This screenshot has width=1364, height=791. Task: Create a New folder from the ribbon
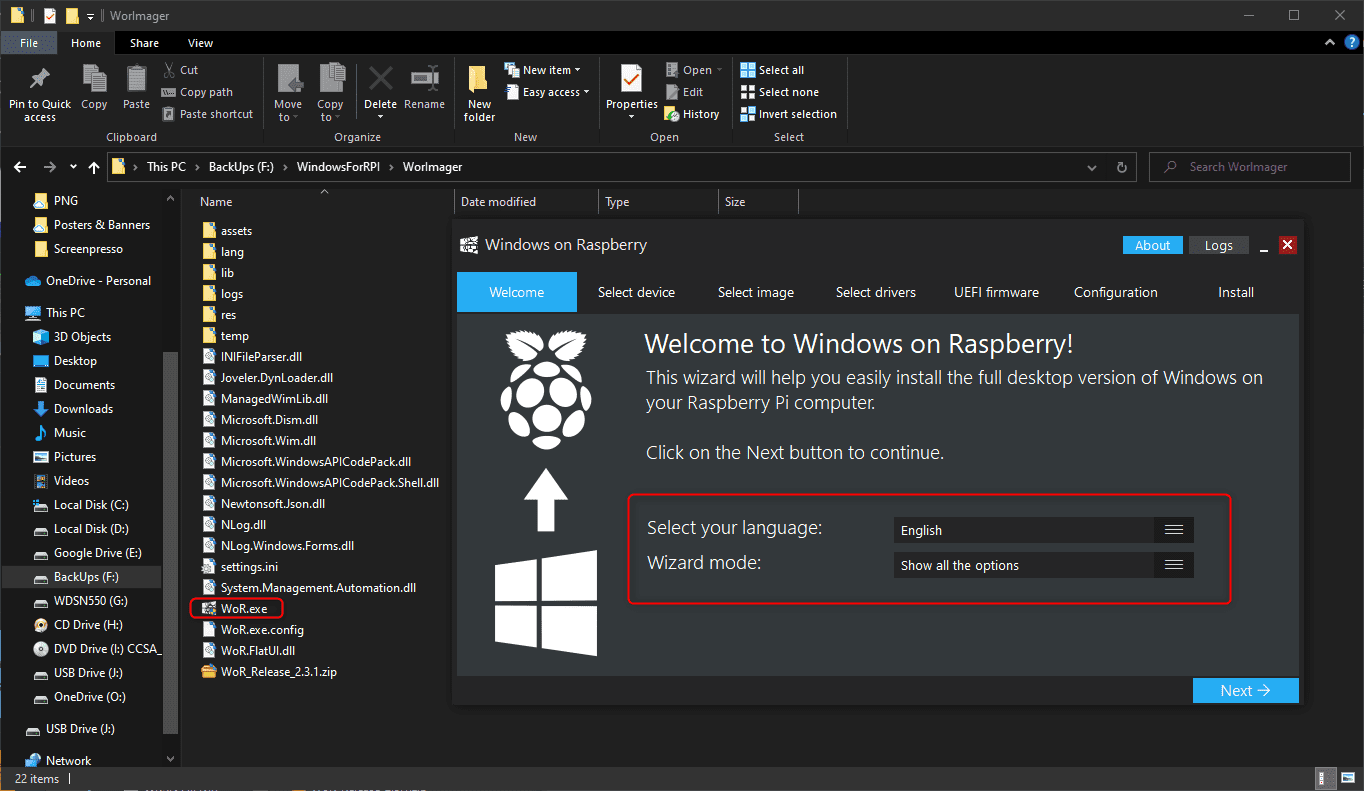(x=479, y=93)
